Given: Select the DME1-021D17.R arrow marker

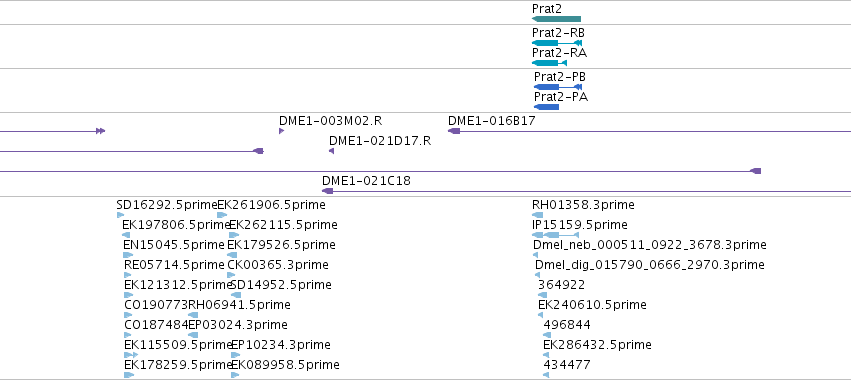Looking at the screenshot, I should pos(332,151).
